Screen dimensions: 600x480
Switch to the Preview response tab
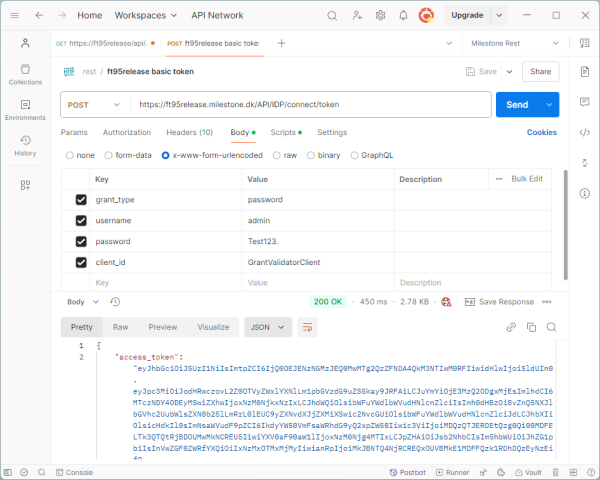[x=163, y=327]
